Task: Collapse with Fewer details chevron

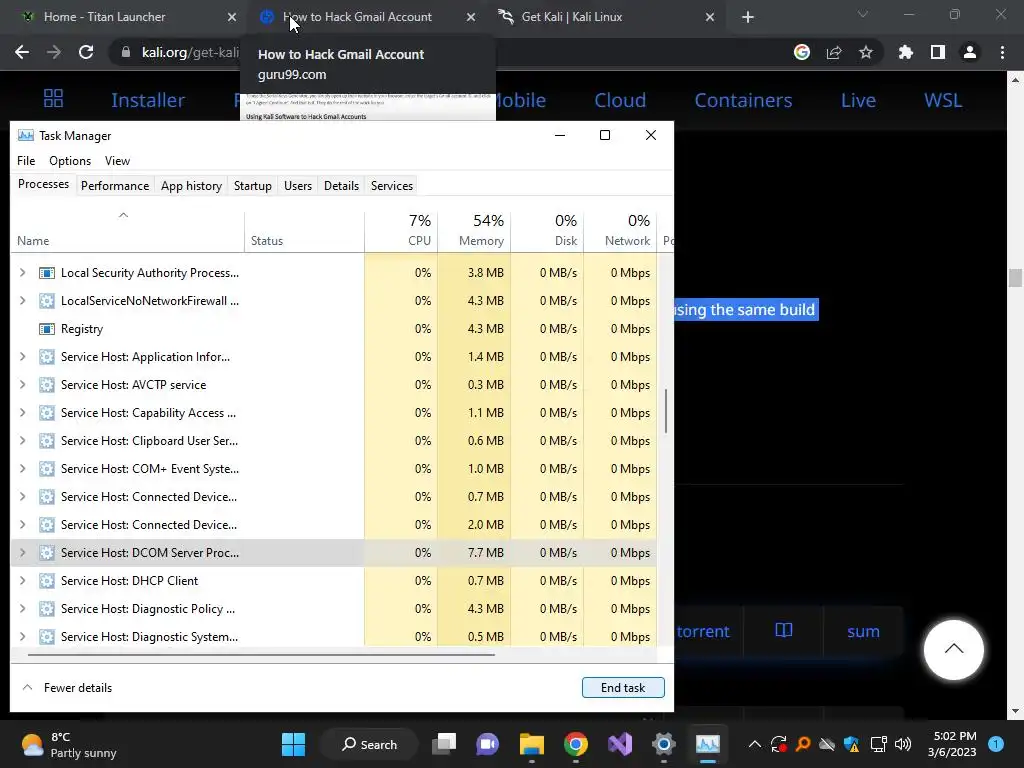Action: click(27, 687)
